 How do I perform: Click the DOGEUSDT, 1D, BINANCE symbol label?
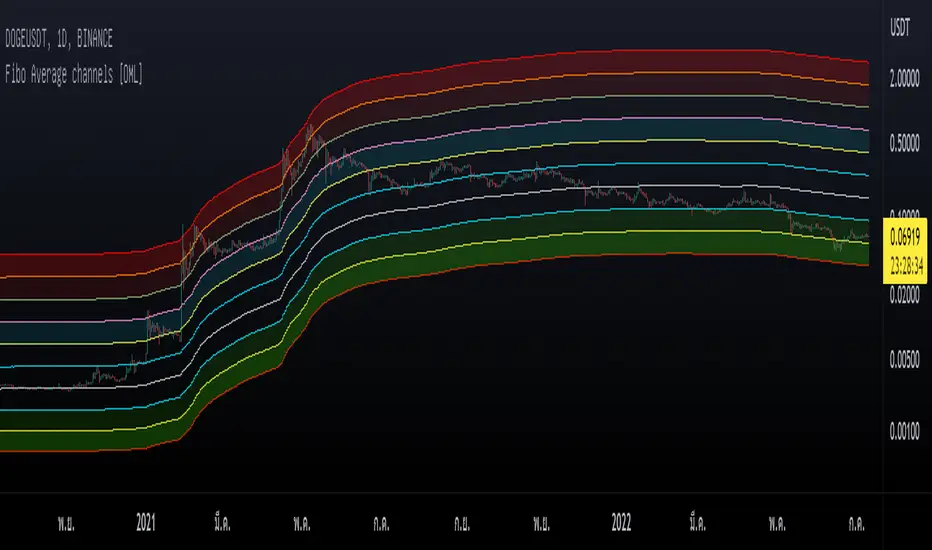click(x=59, y=39)
